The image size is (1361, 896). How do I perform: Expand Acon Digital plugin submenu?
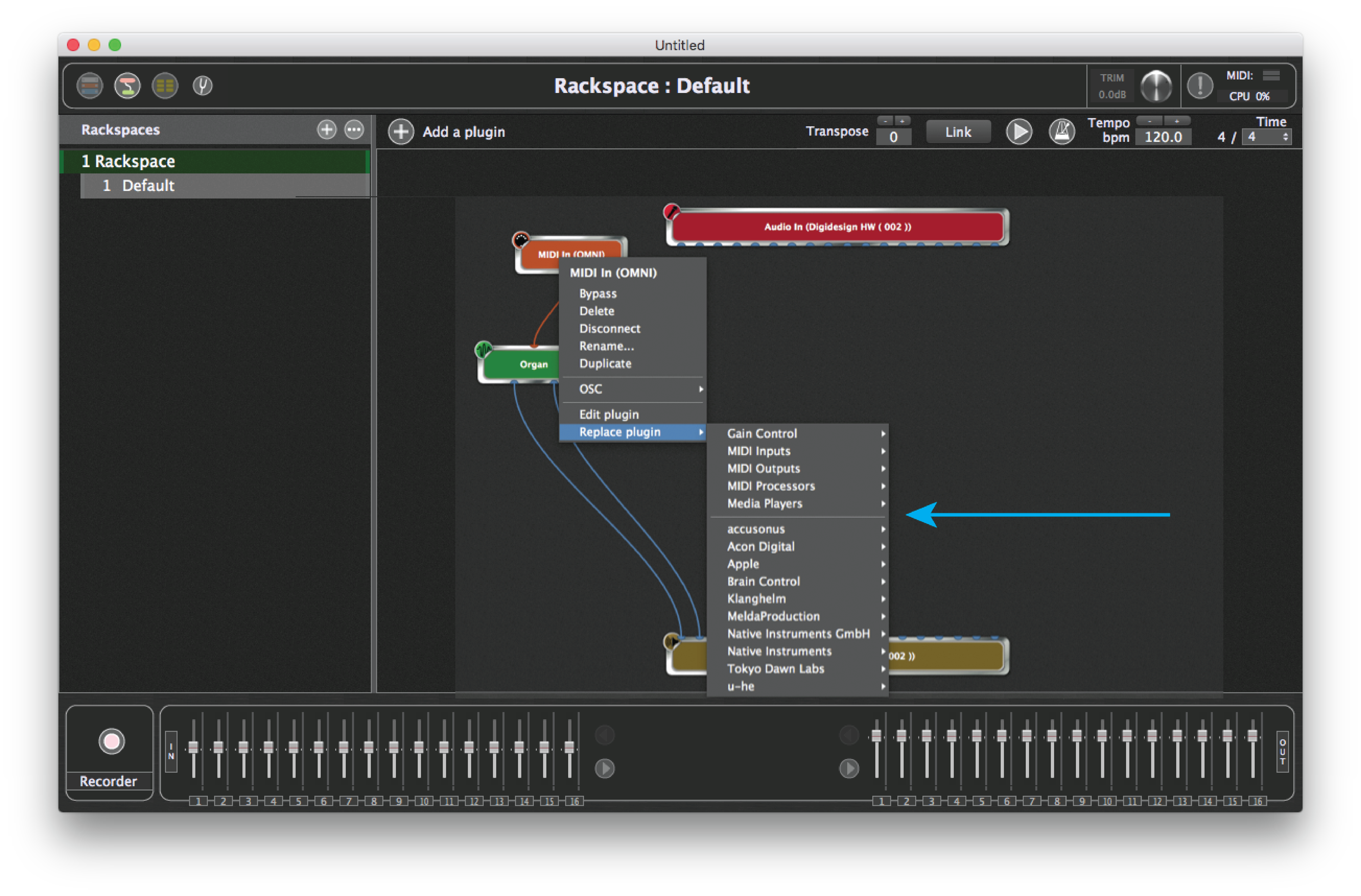[798, 546]
